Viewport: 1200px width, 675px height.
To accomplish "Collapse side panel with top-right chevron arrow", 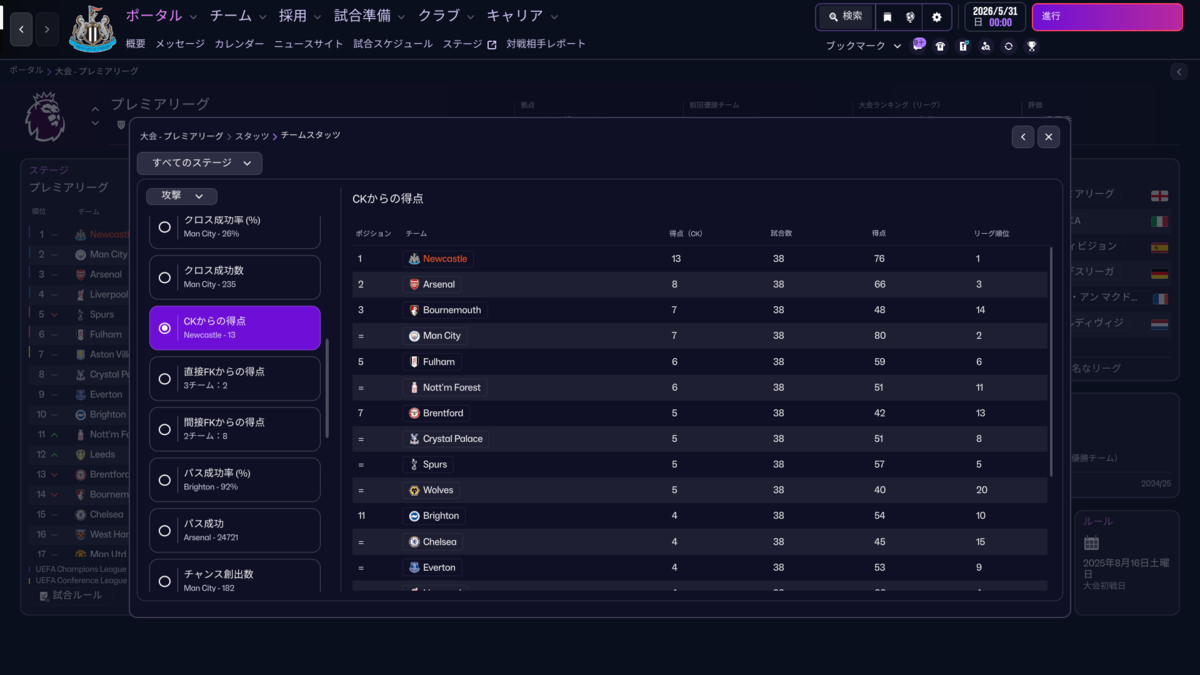I will [x=1180, y=72].
